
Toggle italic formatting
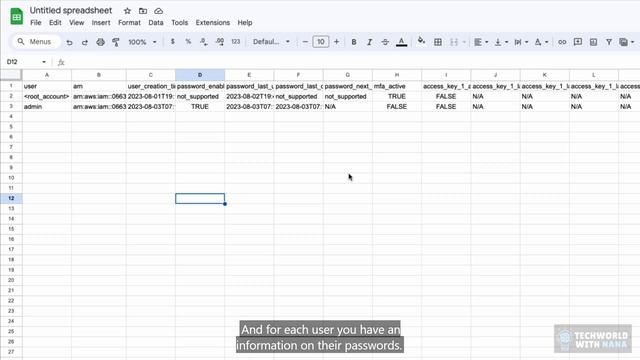click(x=369, y=42)
